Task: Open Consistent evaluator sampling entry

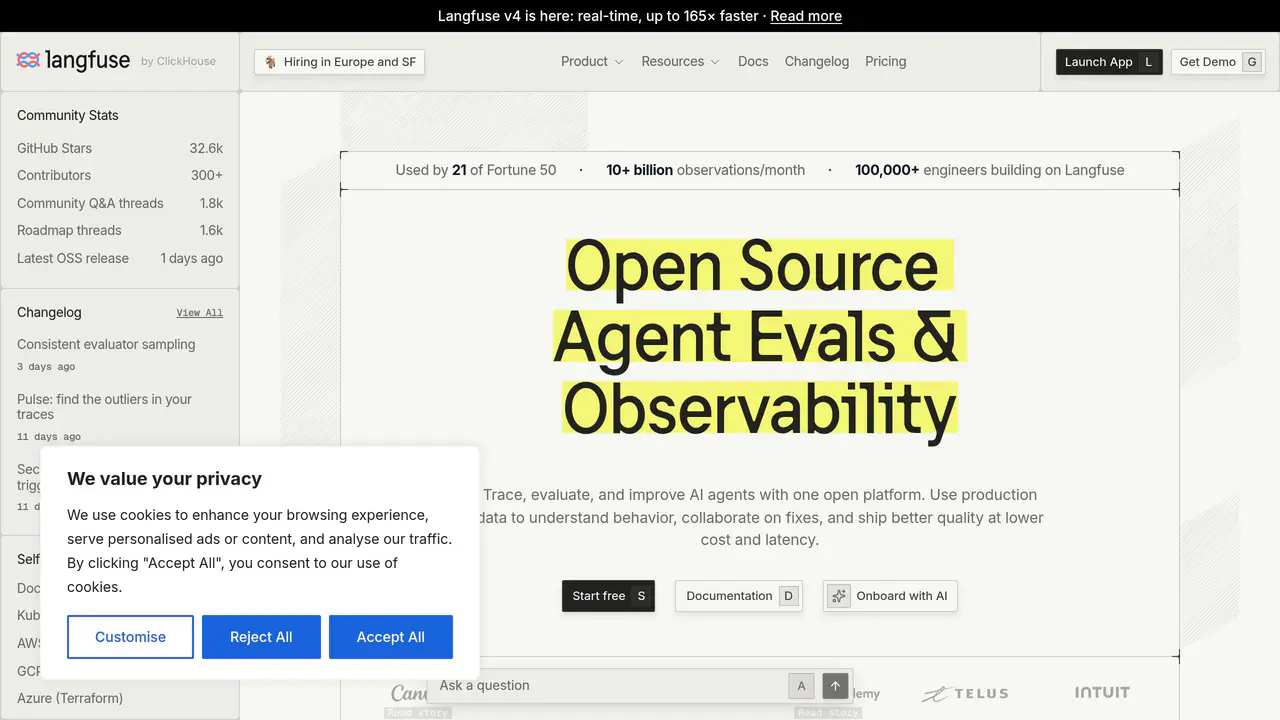Action: click(106, 344)
